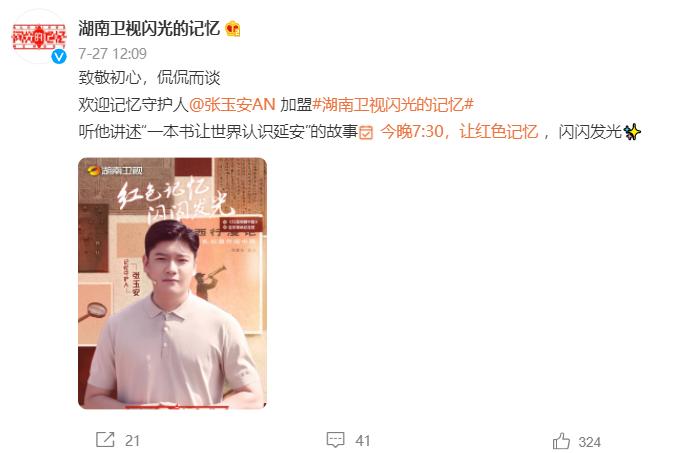Open the 湖南卫视闪光的记忆 profile avatar
Viewport: 674px width, 453px height.
pyautogui.click(x=39, y=36)
